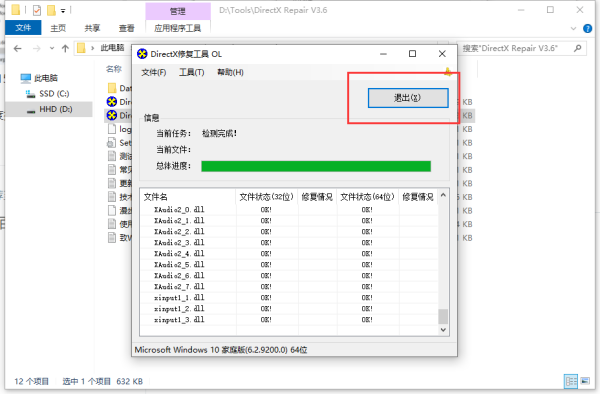600x394 pixels.
Task: Open the 工具(T) menu in DirectX tool
Action: point(192,72)
